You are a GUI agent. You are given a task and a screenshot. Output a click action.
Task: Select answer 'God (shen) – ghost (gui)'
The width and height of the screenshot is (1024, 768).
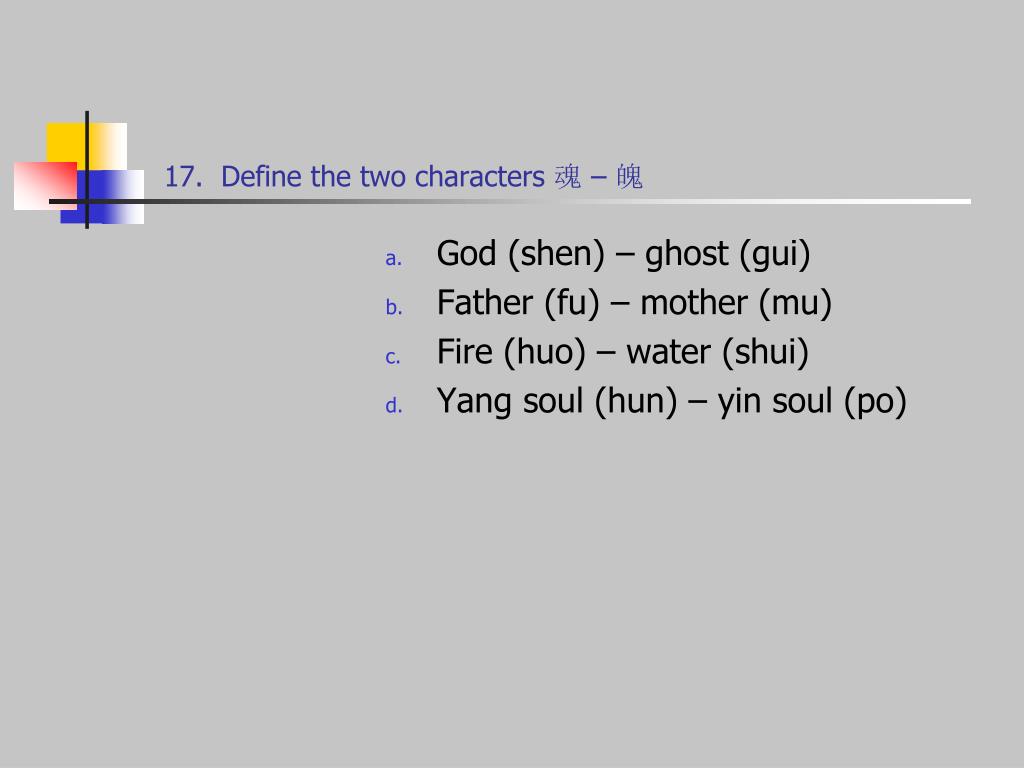coord(623,254)
